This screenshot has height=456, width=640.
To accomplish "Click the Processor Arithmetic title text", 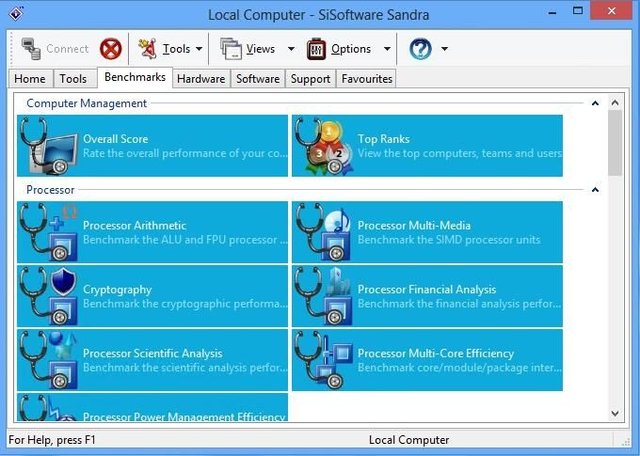I will click(135, 225).
